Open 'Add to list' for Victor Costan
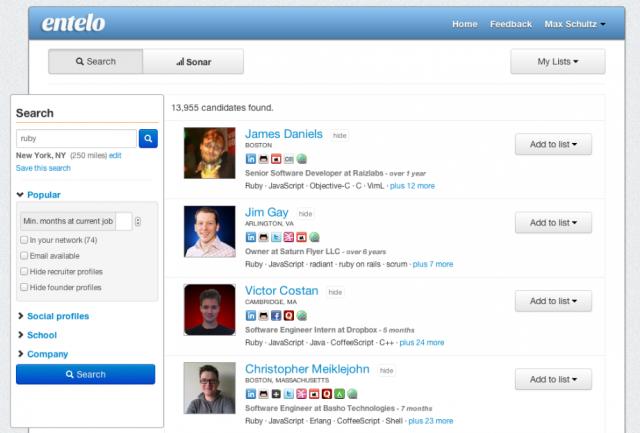This screenshot has width=640, height=433. click(553, 301)
